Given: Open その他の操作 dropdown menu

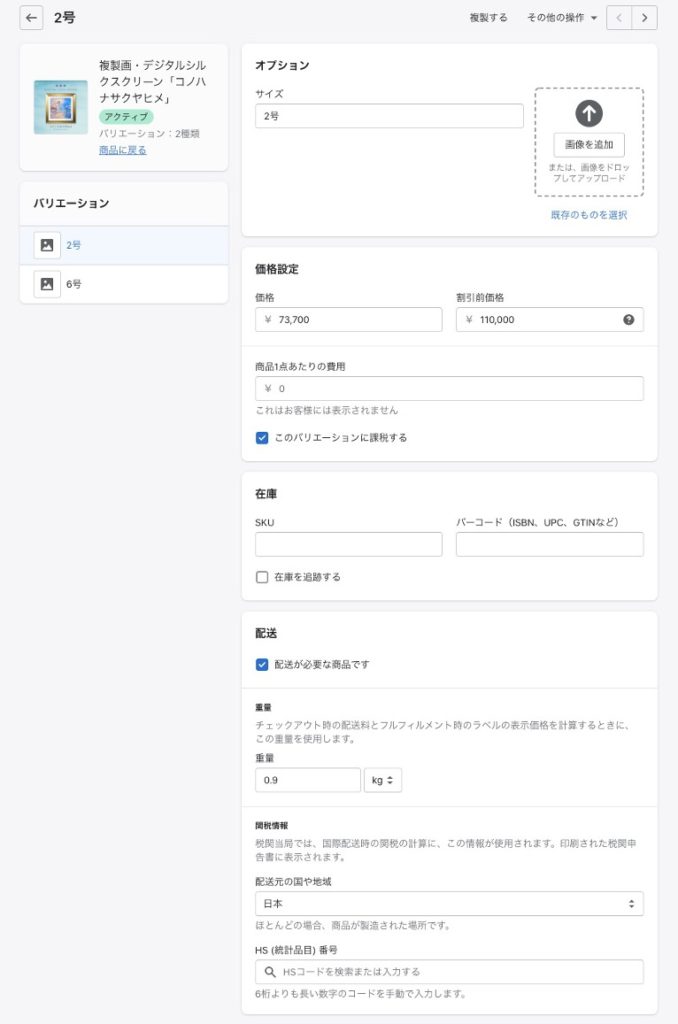Looking at the screenshot, I should (x=562, y=18).
